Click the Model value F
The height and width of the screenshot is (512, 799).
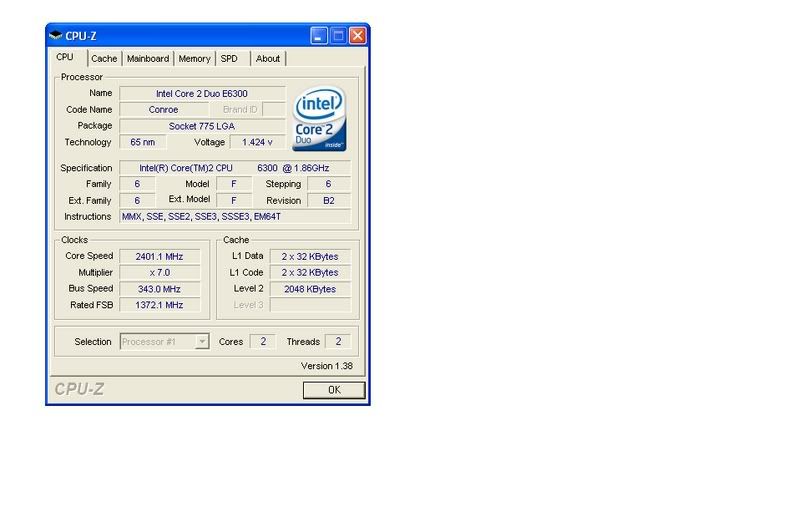point(234,184)
